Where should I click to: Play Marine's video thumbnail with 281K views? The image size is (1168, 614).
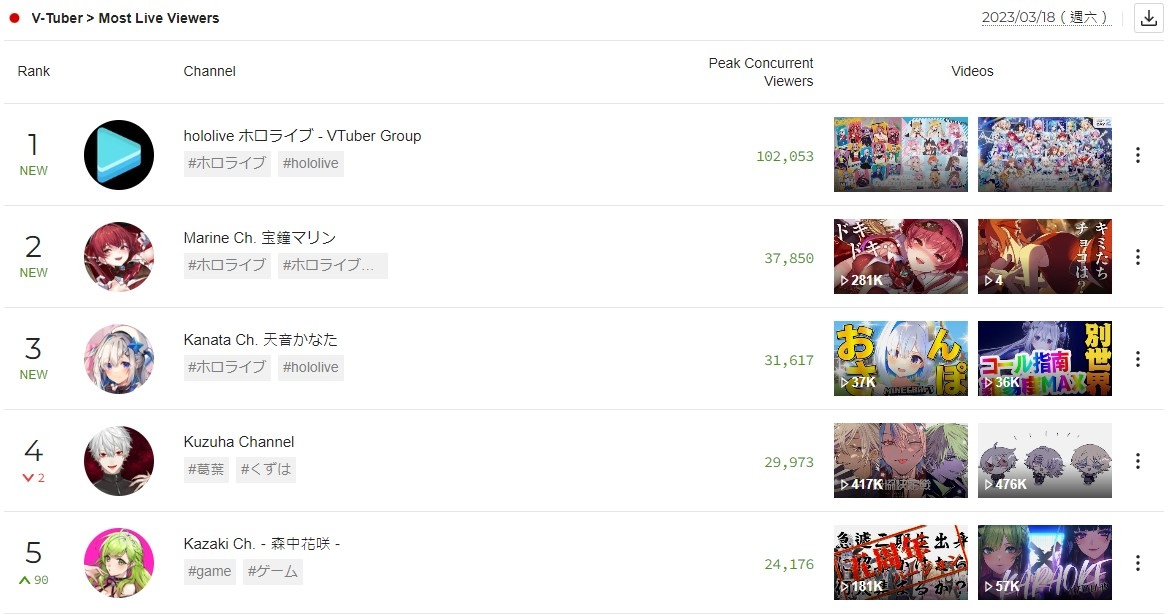pyautogui.click(x=901, y=256)
